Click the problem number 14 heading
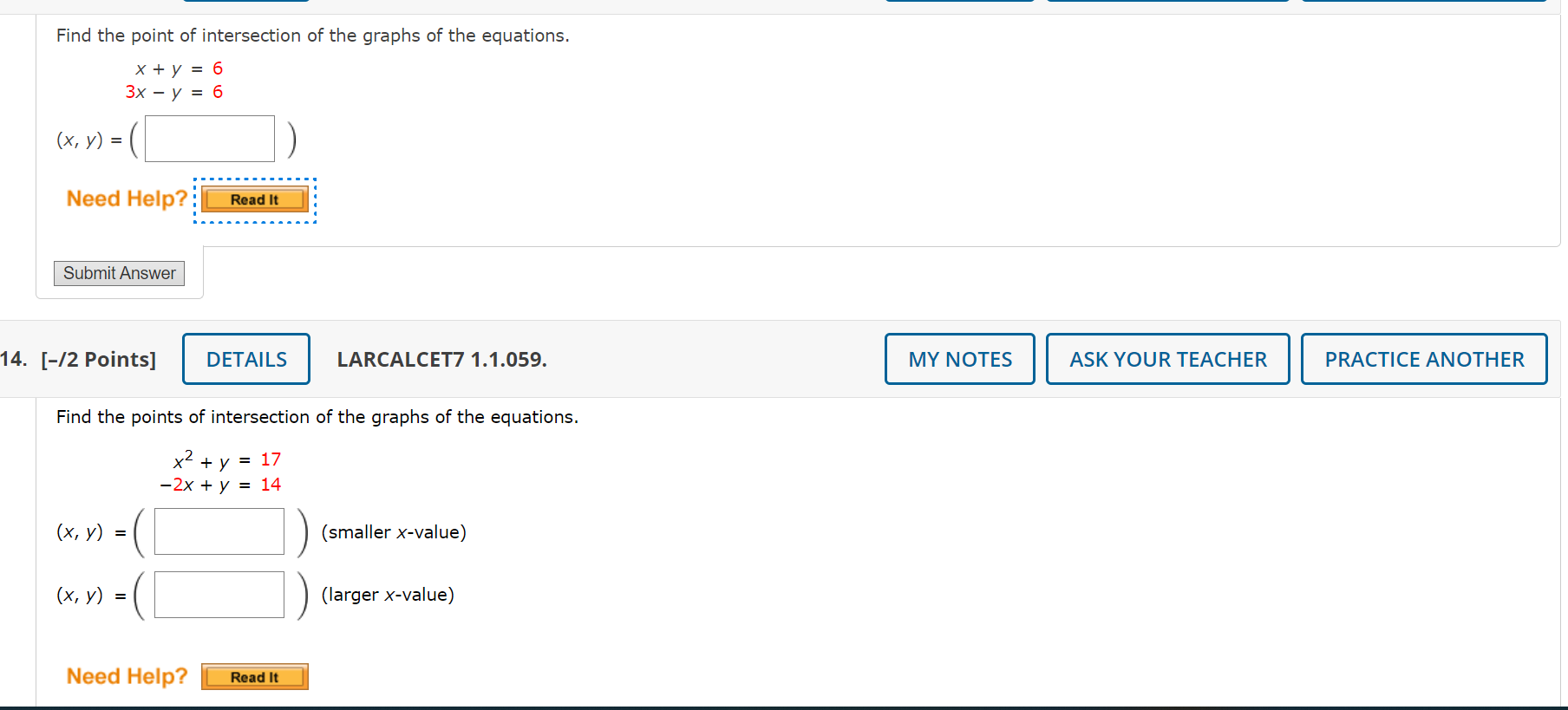 tap(13, 359)
